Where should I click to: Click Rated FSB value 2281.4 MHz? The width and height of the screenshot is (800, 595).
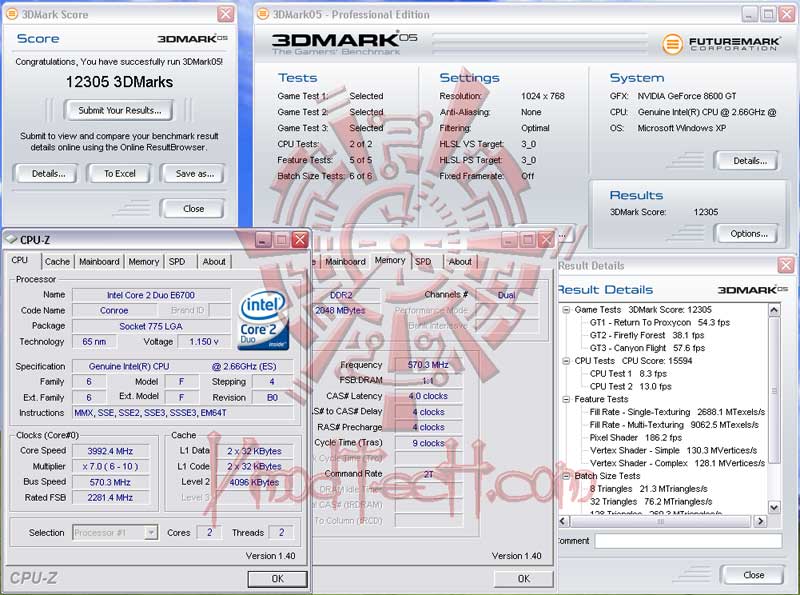click(x=110, y=498)
